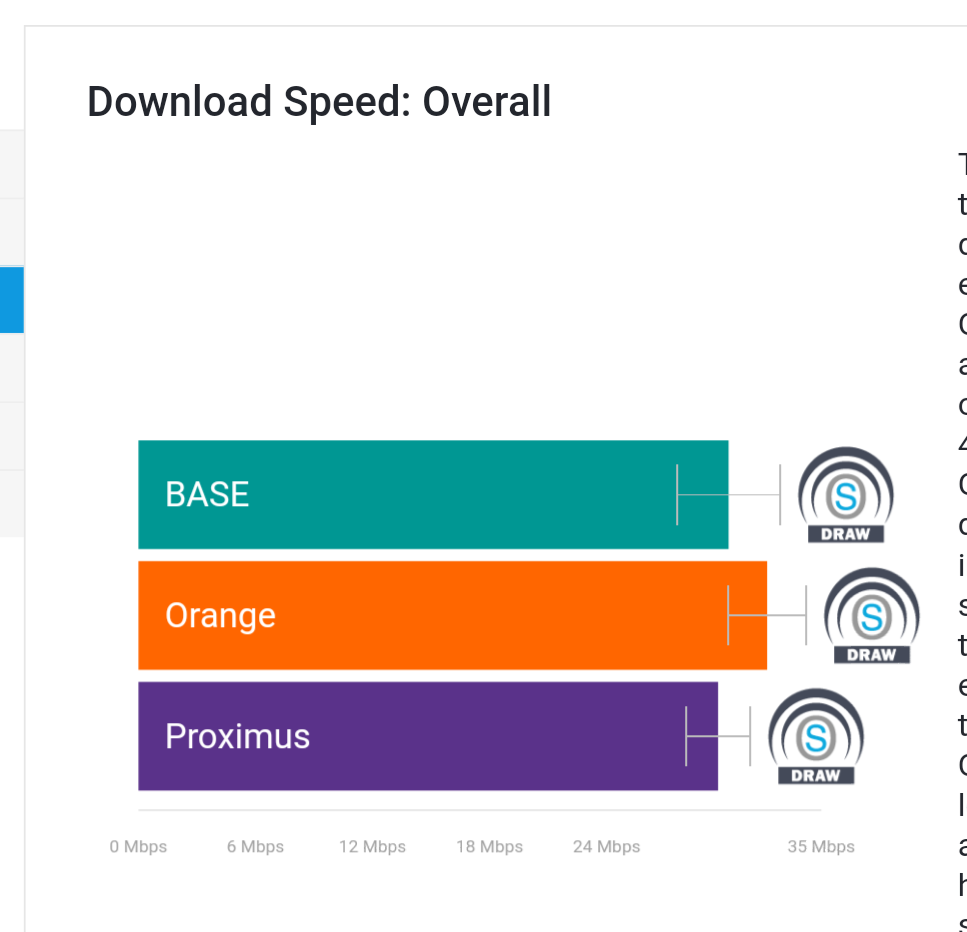Screen dimensions: 967x932
Task: Click the 12 Mbps axis tick label
Action: (372, 846)
